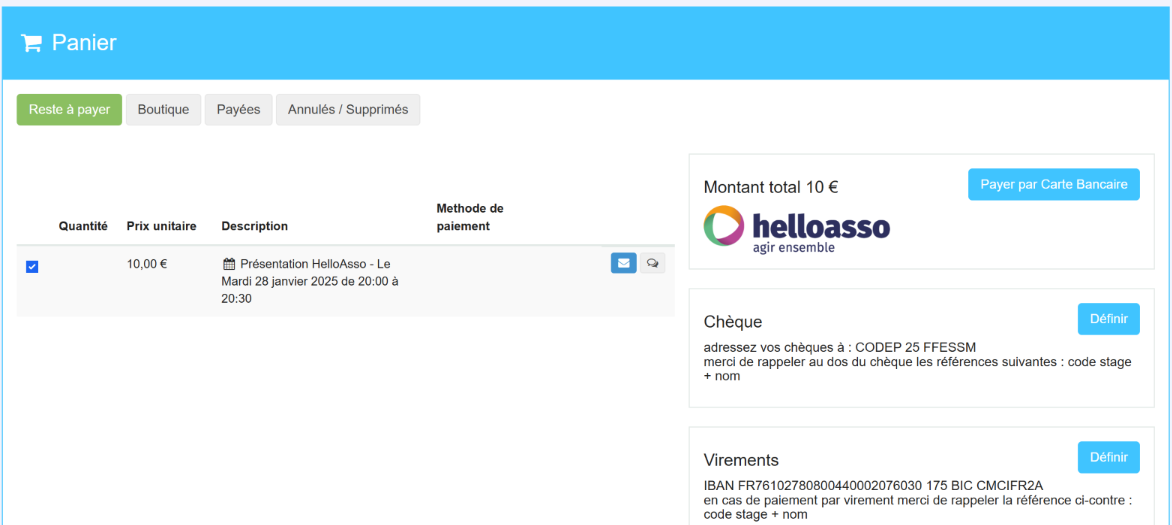
Task: Click the envelope email icon button
Action: tap(623, 264)
